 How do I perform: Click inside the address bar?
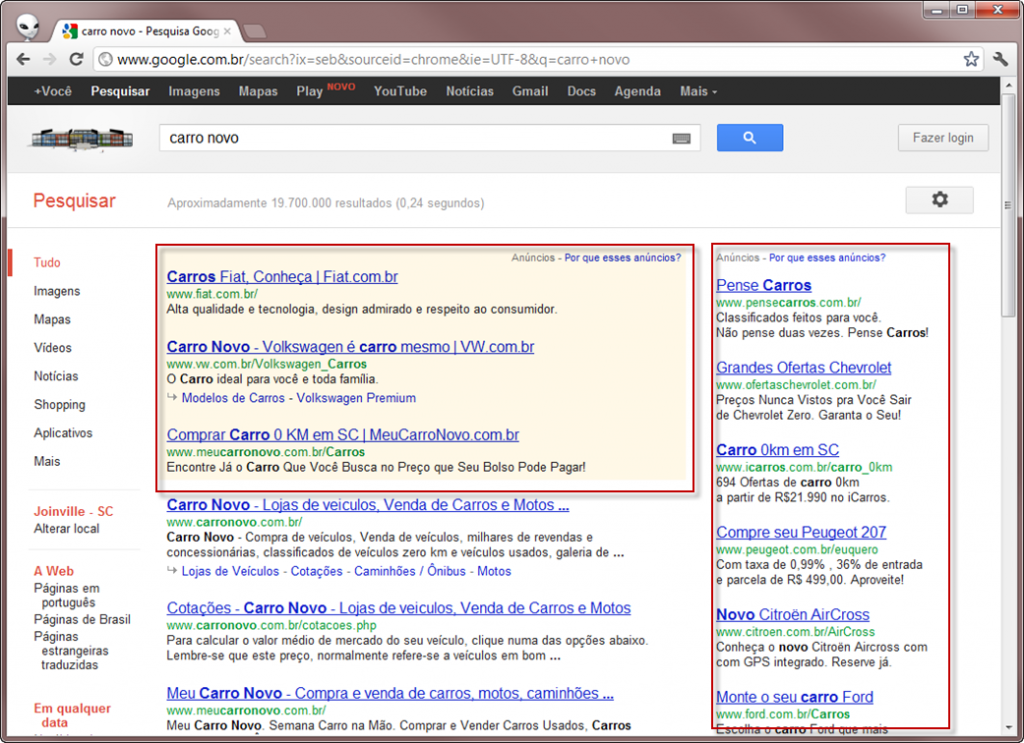[400, 59]
